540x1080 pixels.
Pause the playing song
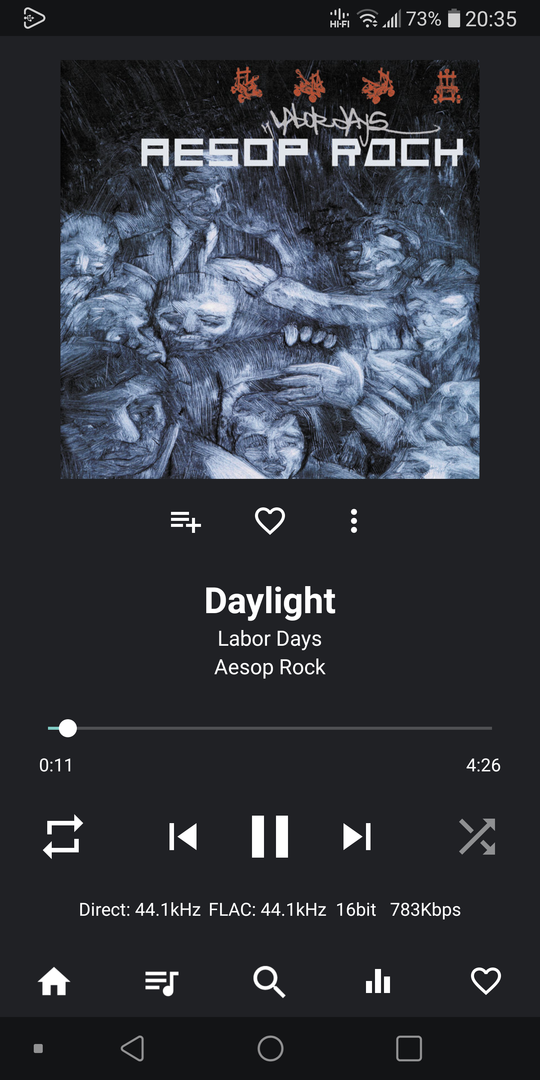(x=270, y=836)
